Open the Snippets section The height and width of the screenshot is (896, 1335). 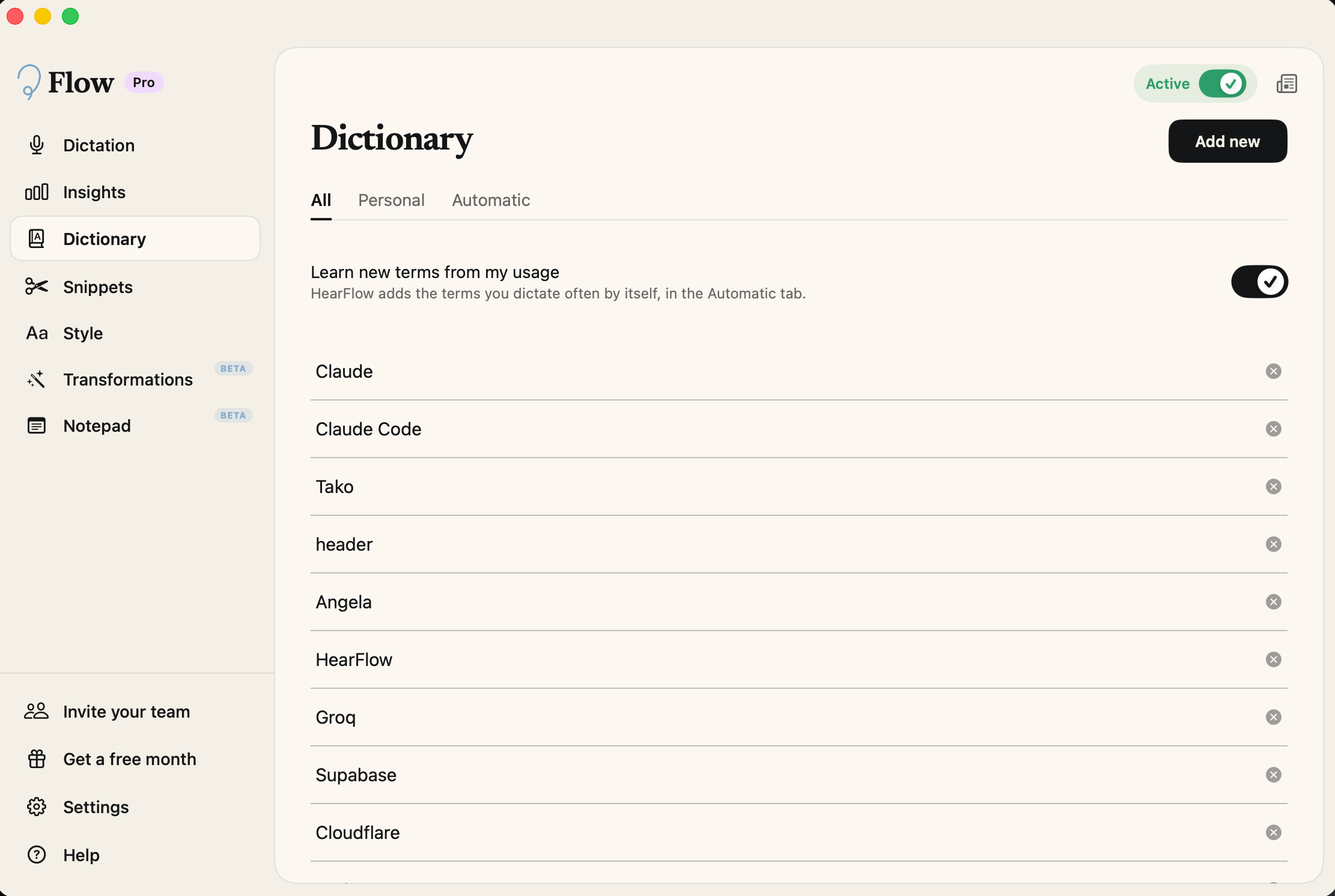(x=135, y=286)
